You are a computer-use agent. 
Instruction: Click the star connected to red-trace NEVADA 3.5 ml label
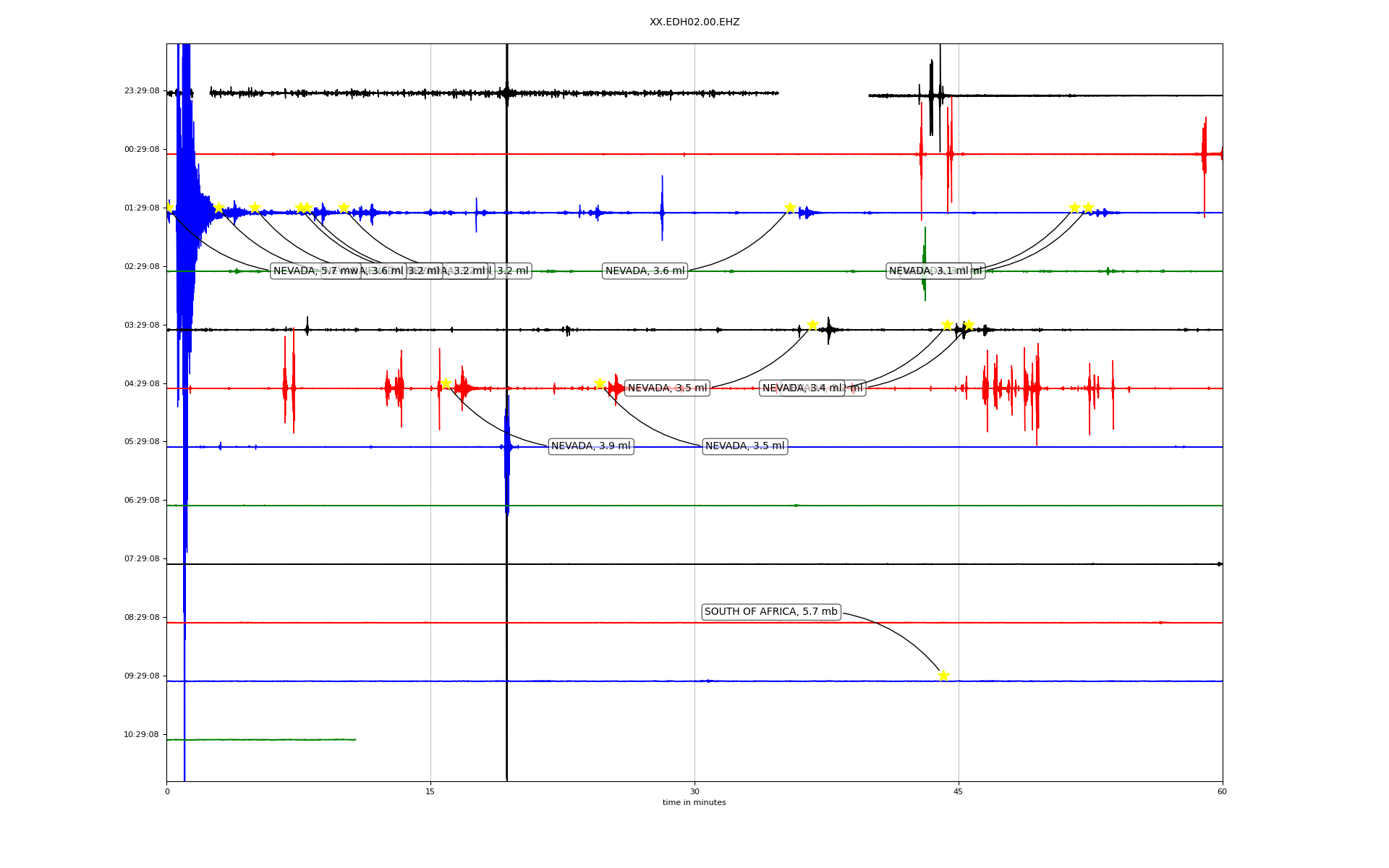[812, 325]
